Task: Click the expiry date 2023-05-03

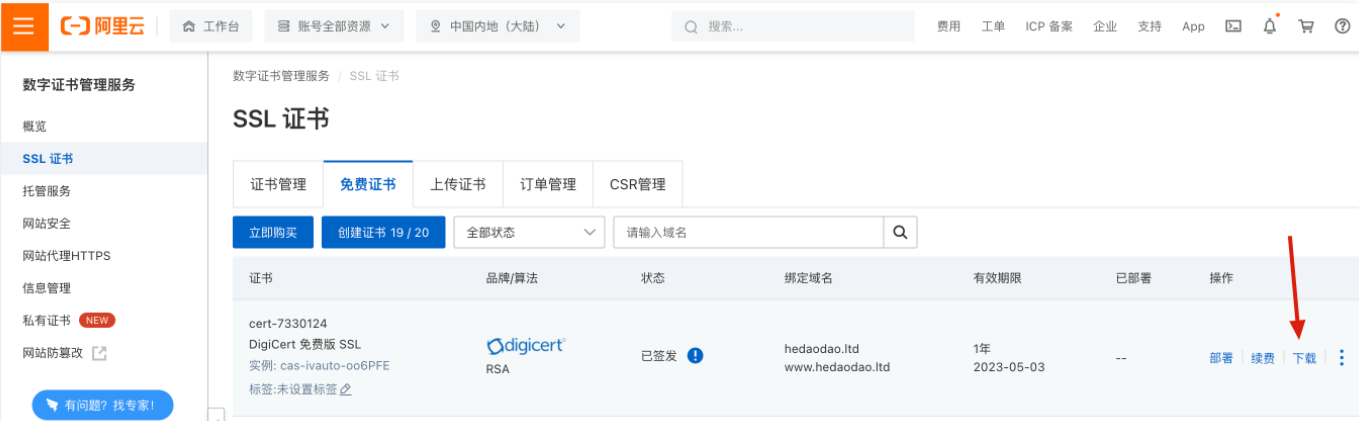Action: click(x=1009, y=367)
